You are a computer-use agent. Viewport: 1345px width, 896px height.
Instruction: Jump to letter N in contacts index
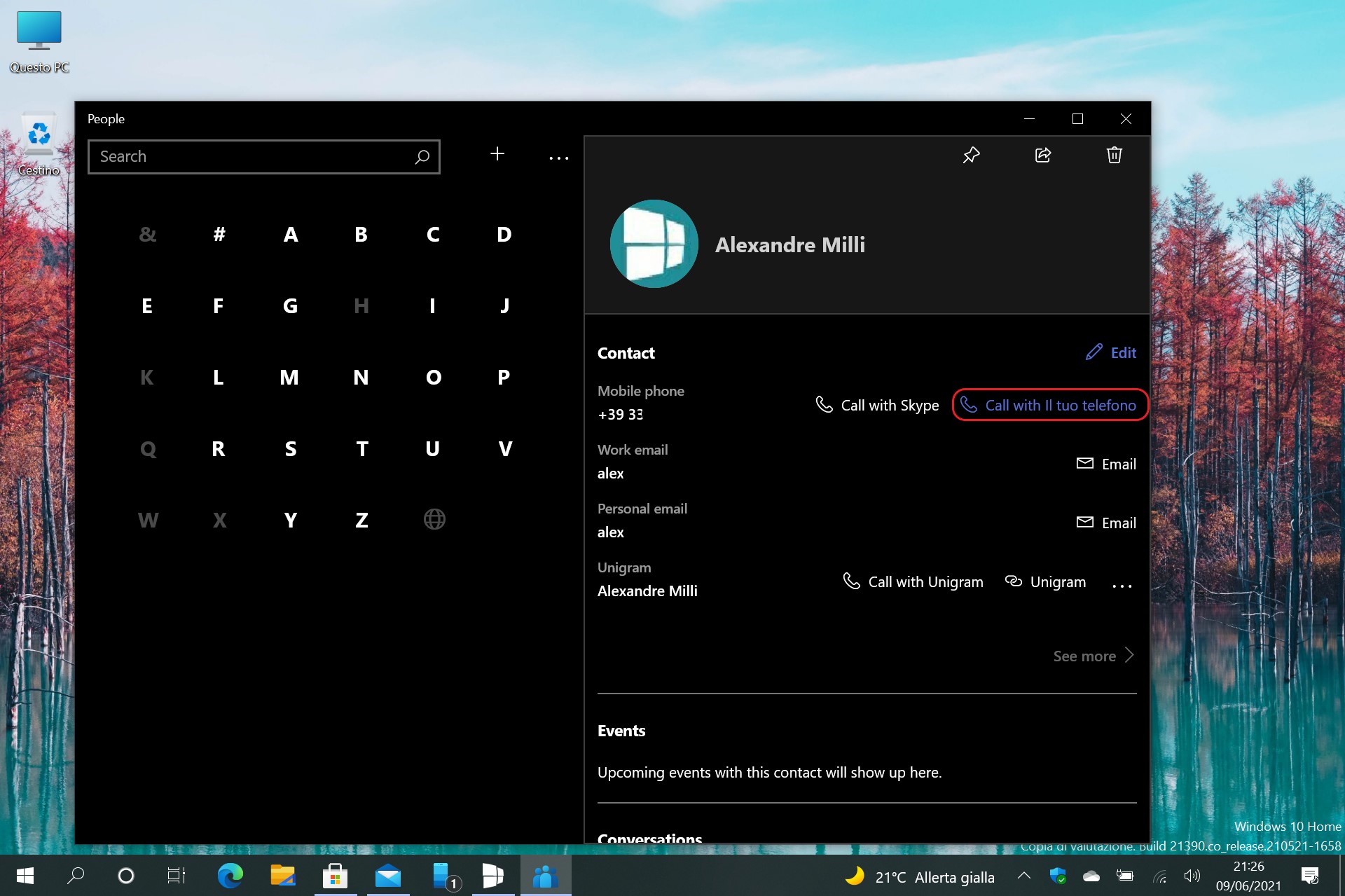tap(361, 377)
